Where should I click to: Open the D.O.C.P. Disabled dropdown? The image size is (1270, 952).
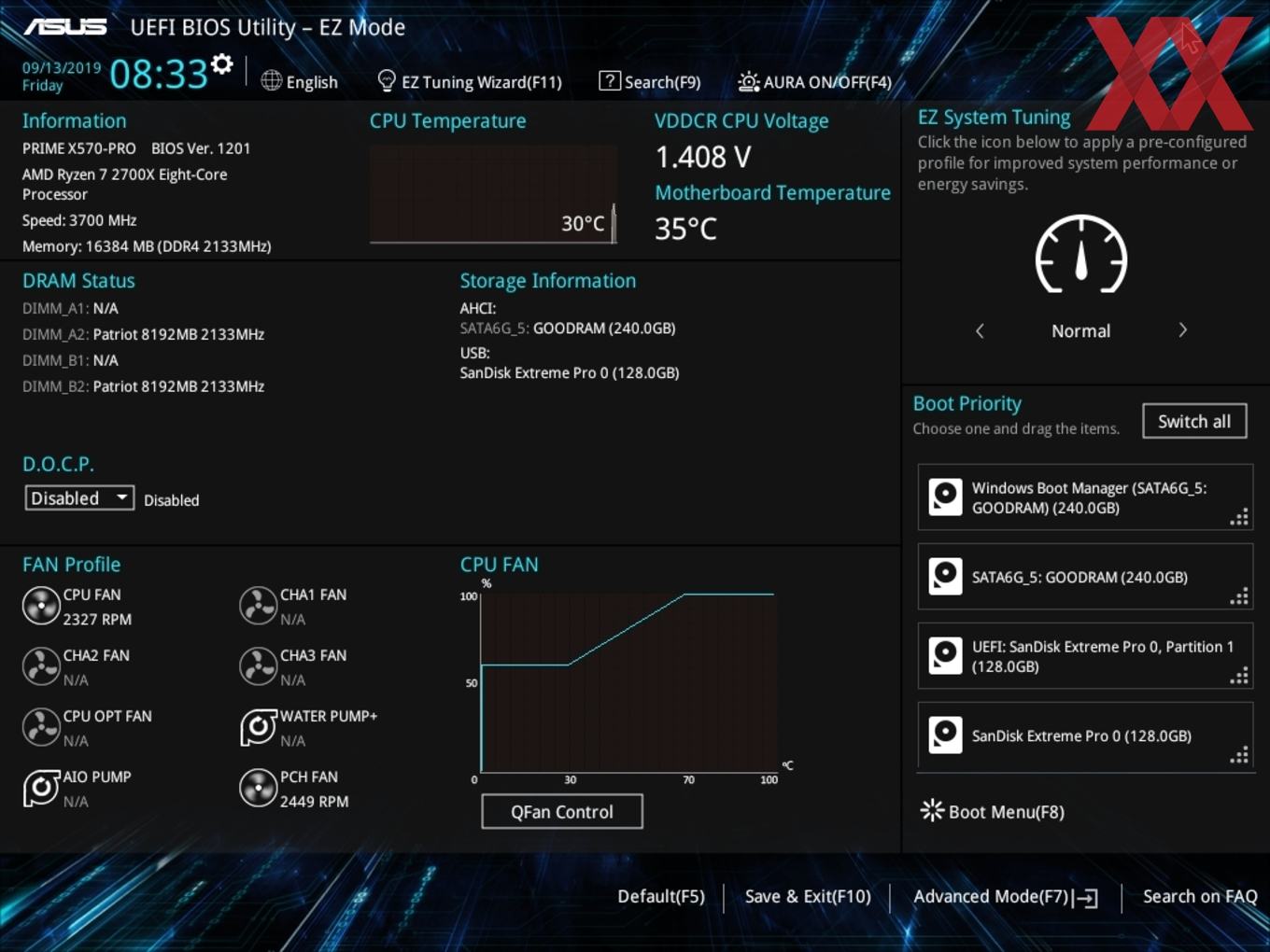tap(79, 498)
